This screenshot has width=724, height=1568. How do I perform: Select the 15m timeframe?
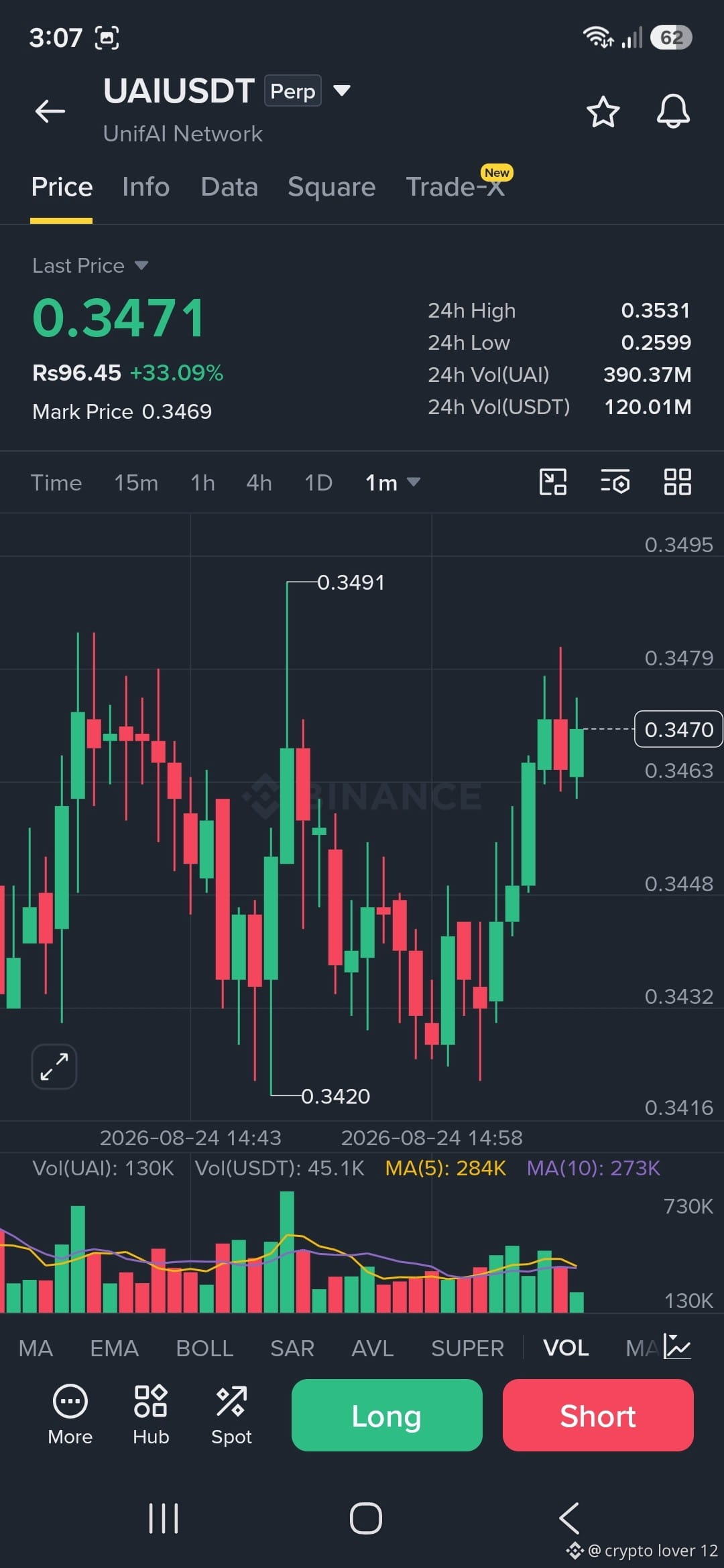point(136,482)
